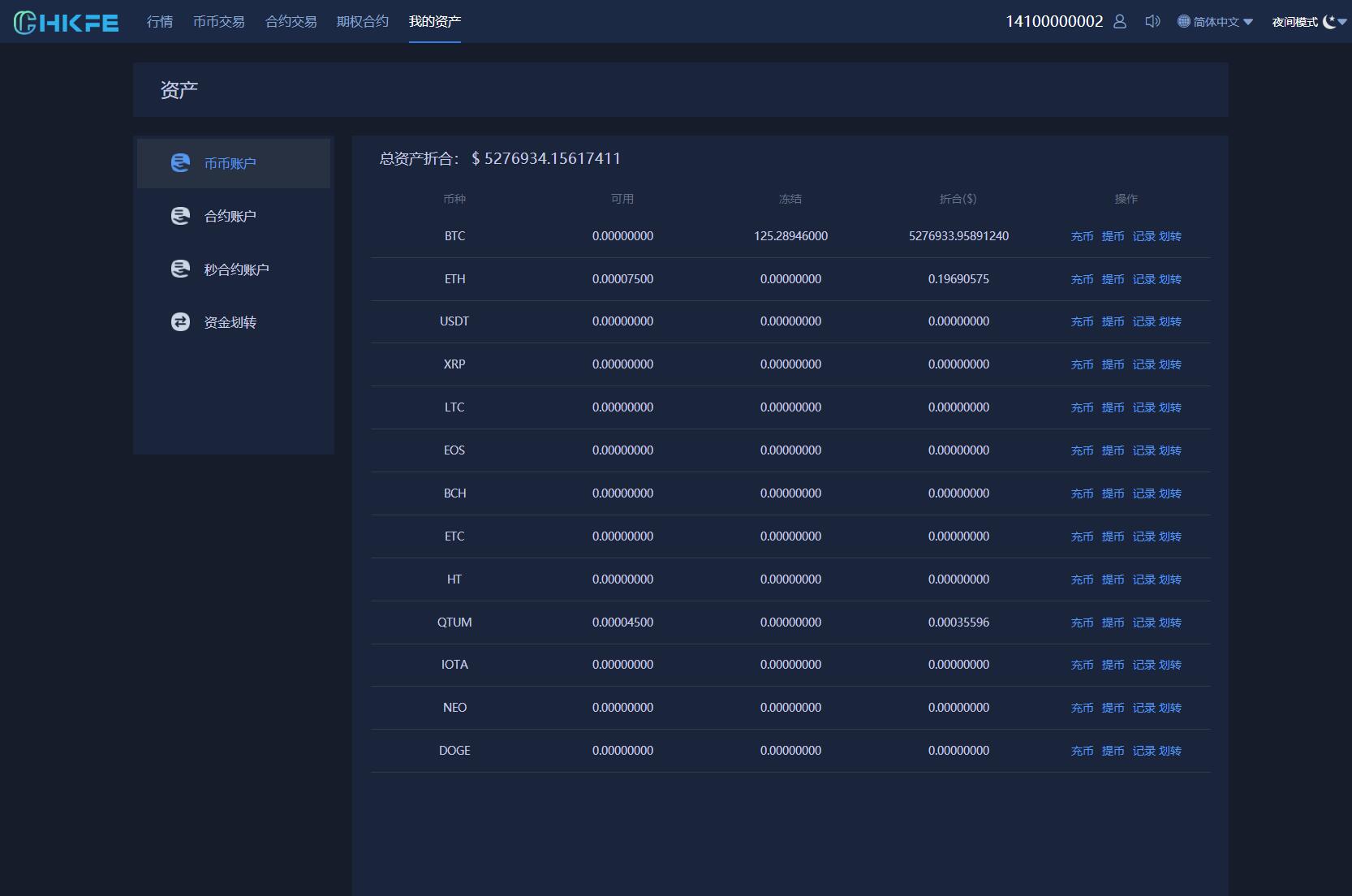Click BTC frozen amount 125.28946000
This screenshot has width=1352, height=896.
coord(791,236)
